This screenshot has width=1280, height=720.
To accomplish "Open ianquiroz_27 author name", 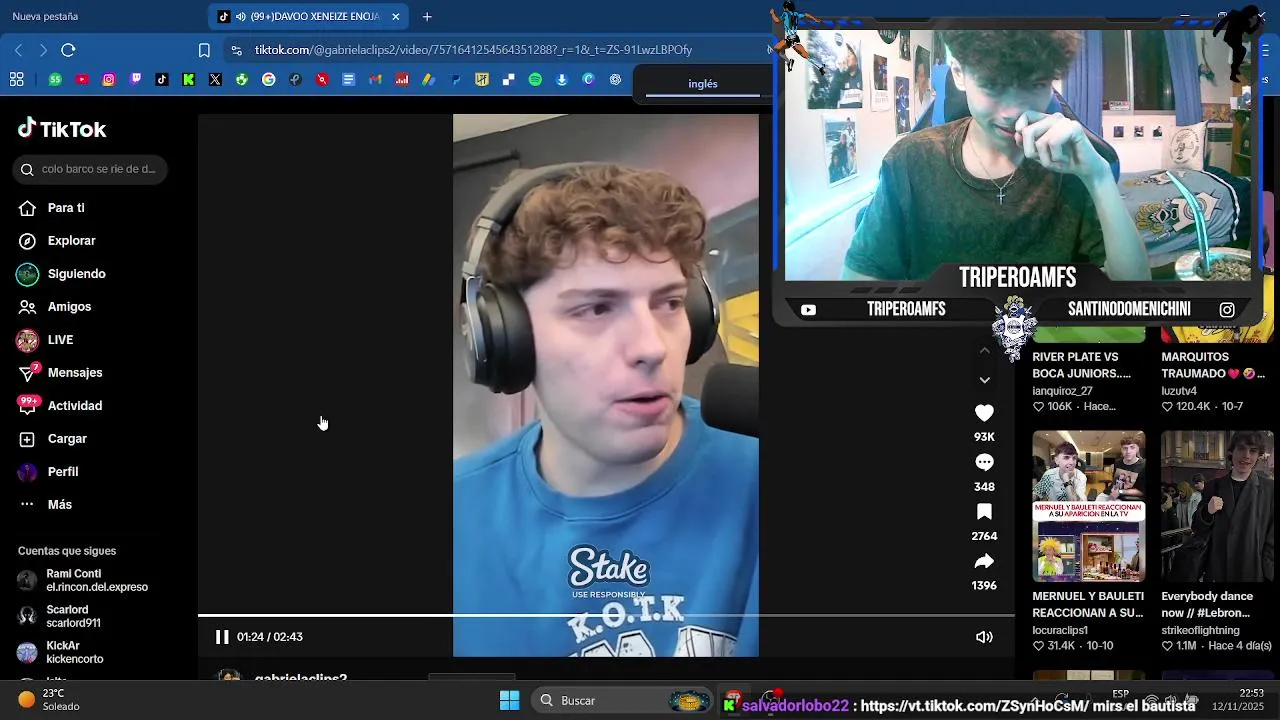I will (1062, 391).
